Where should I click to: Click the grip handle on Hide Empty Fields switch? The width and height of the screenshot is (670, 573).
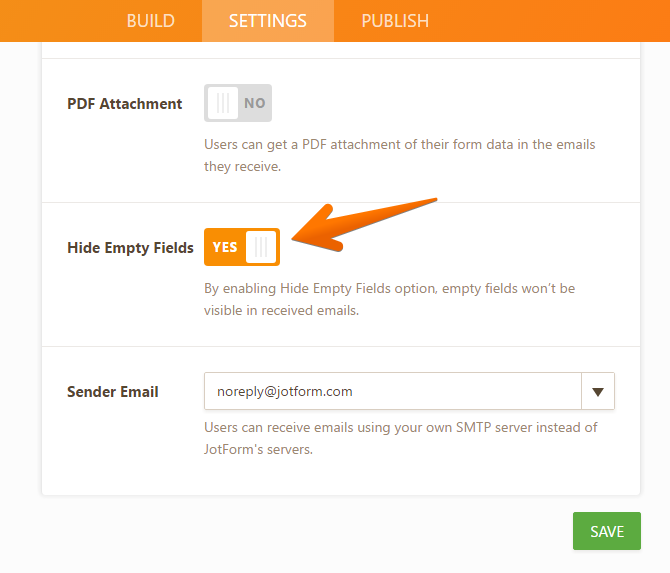click(x=261, y=247)
